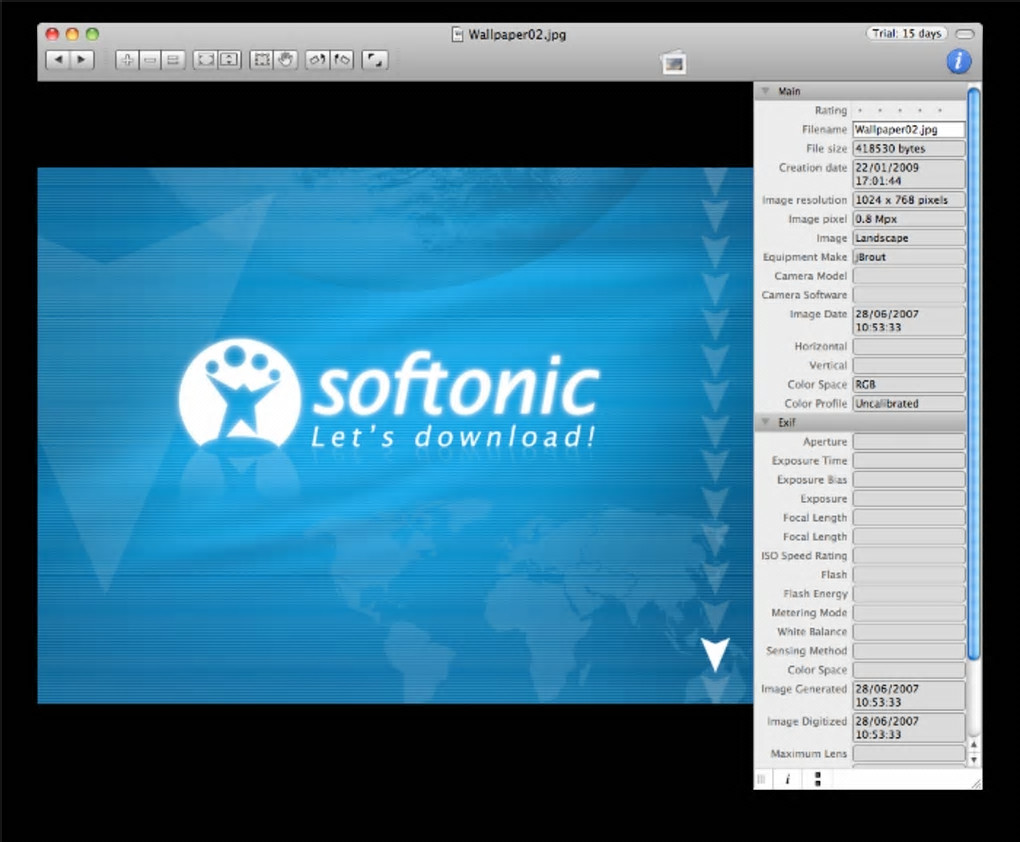Go to the previous image with the left arrow
The image size is (1020, 842).
point(58,60)
